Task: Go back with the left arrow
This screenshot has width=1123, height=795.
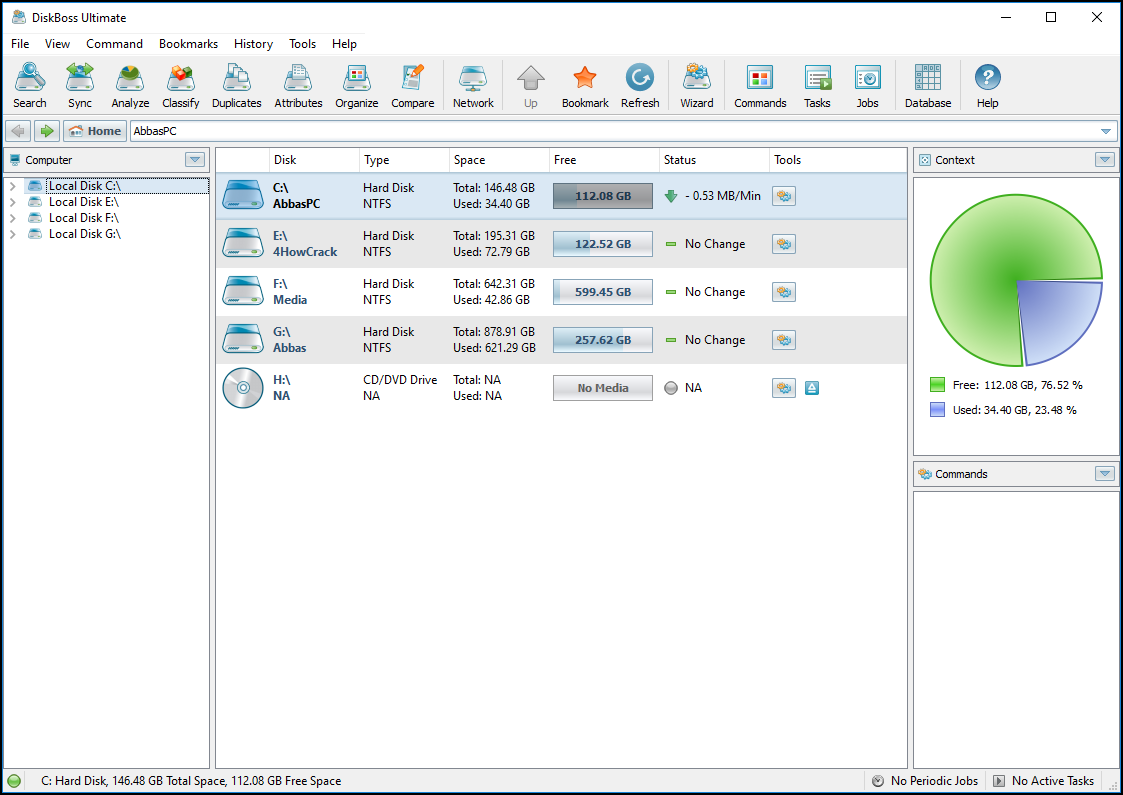Action: [x=18, y=131]
